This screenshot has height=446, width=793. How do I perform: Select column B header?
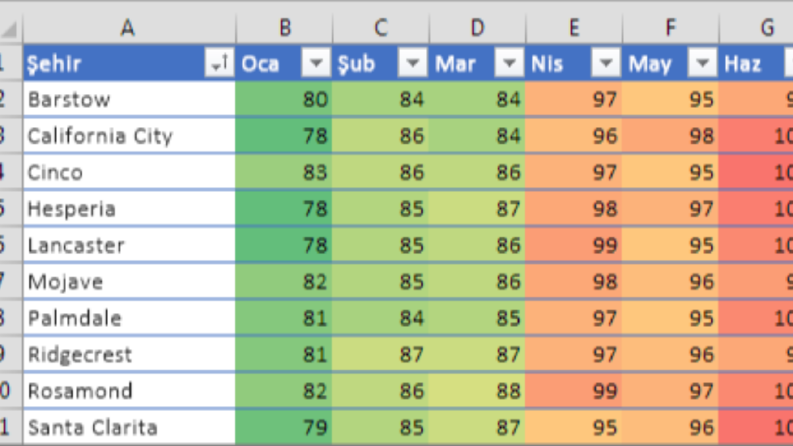point(284,27)
